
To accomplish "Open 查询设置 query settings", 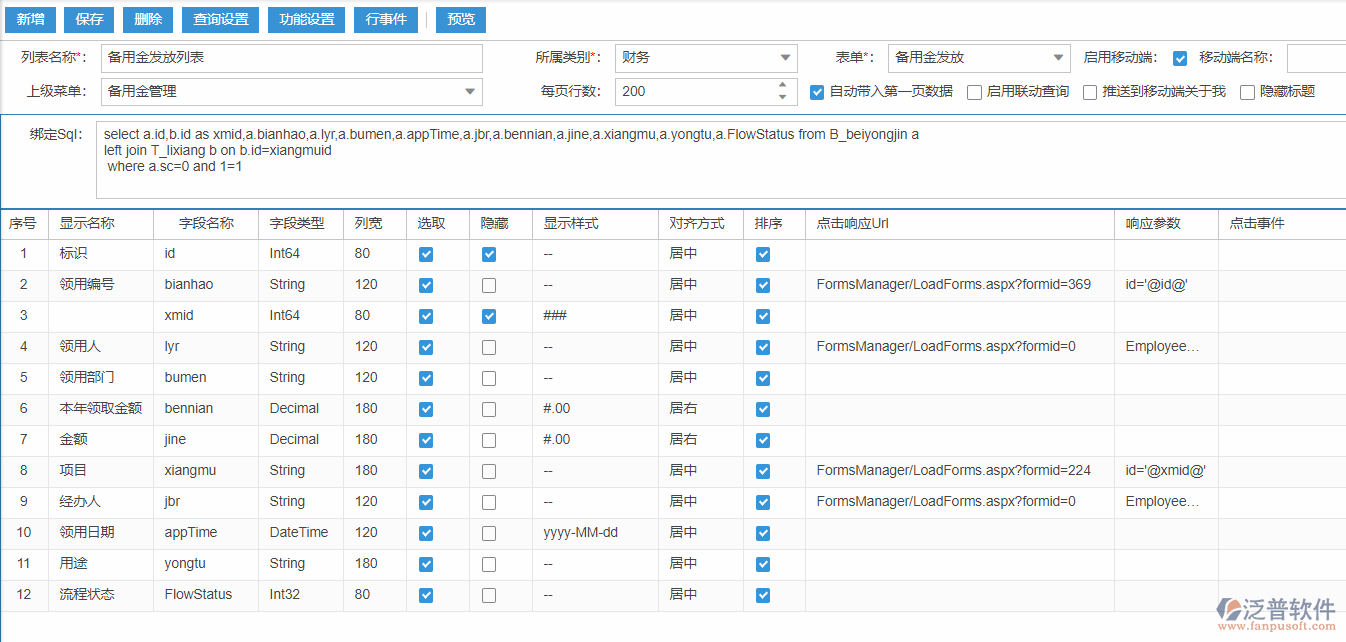I will pyautogui.click(x=219, y=19).
